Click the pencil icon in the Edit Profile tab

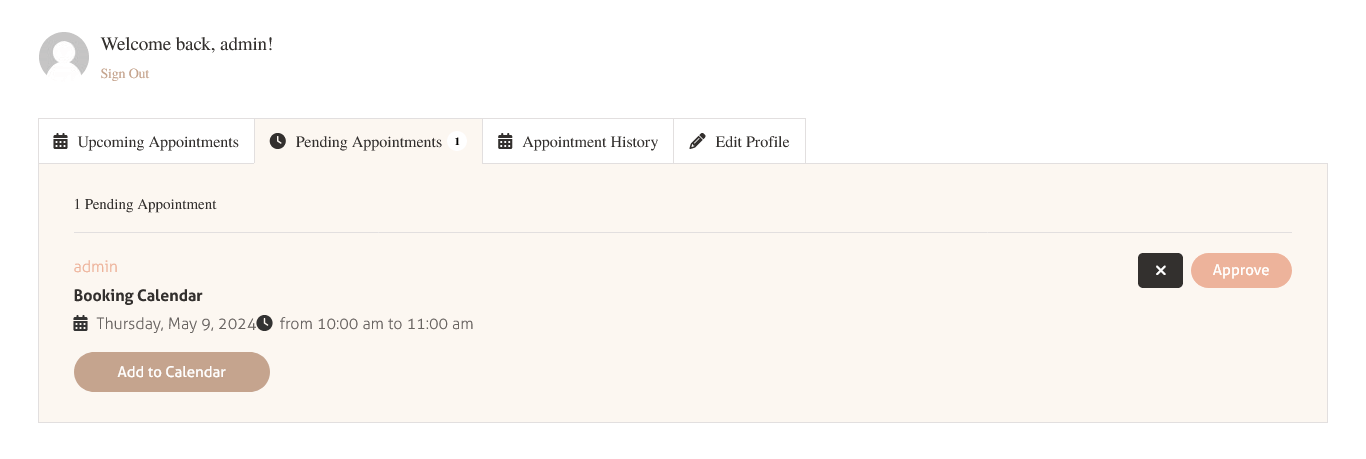[x=697, y=142]
